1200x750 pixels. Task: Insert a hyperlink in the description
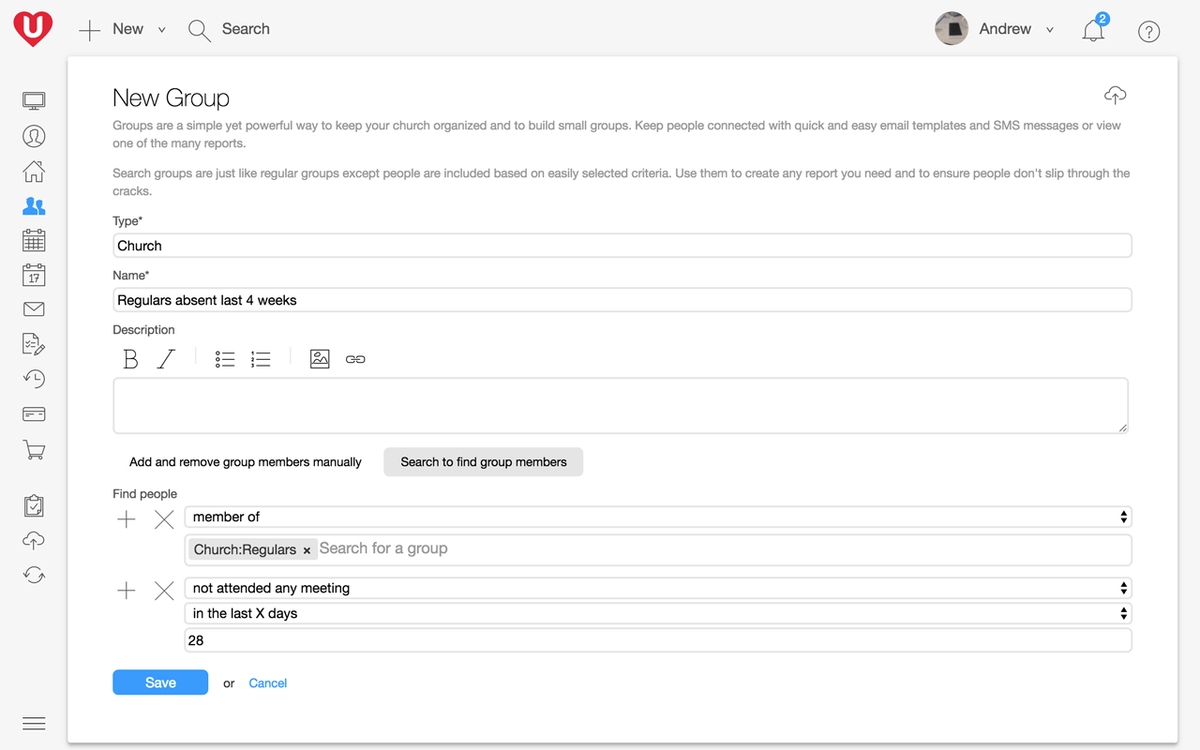(x=355, y=359)
